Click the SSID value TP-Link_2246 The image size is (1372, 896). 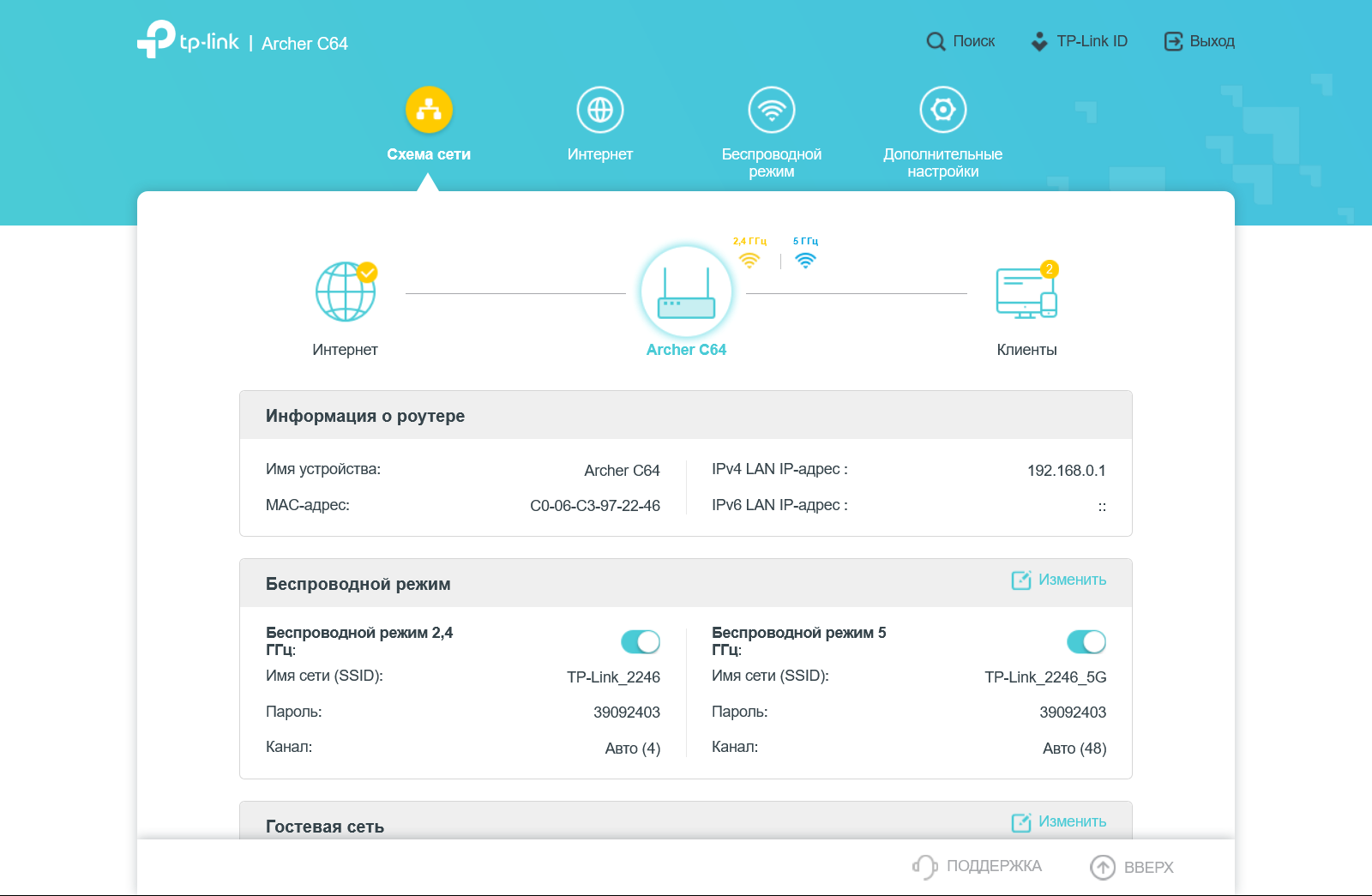click(x=613, y=677)
